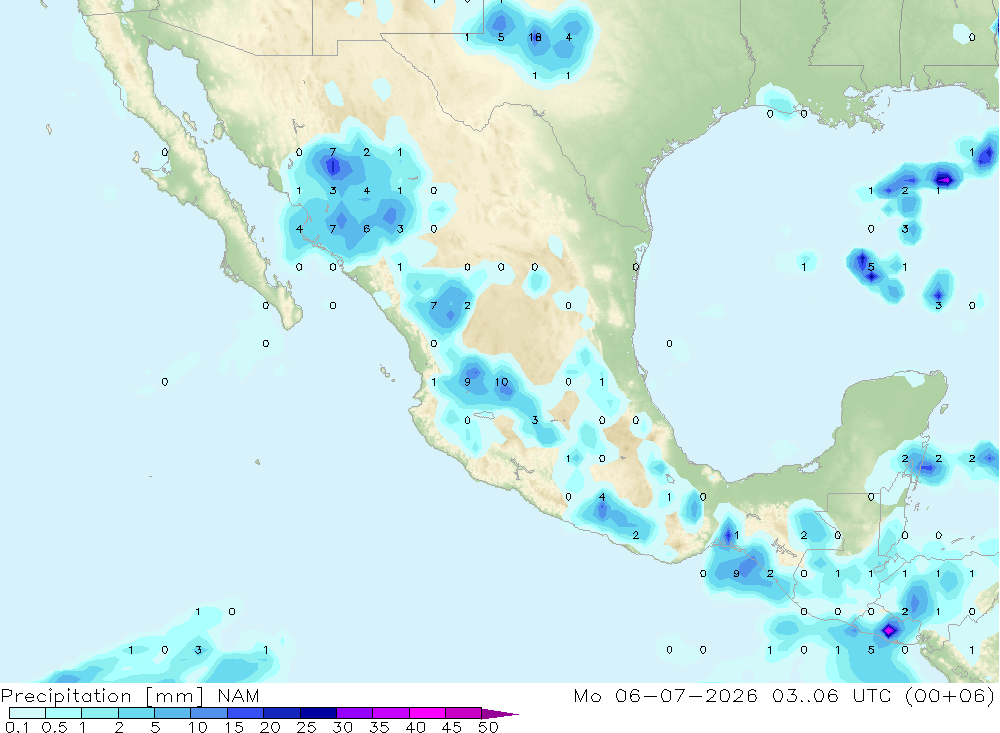Image resolution: width=1000 pixels, height=733 pixels.
Task: Click the '40' legend scale label
Action: pyautogui.click(x=415, y=727)
